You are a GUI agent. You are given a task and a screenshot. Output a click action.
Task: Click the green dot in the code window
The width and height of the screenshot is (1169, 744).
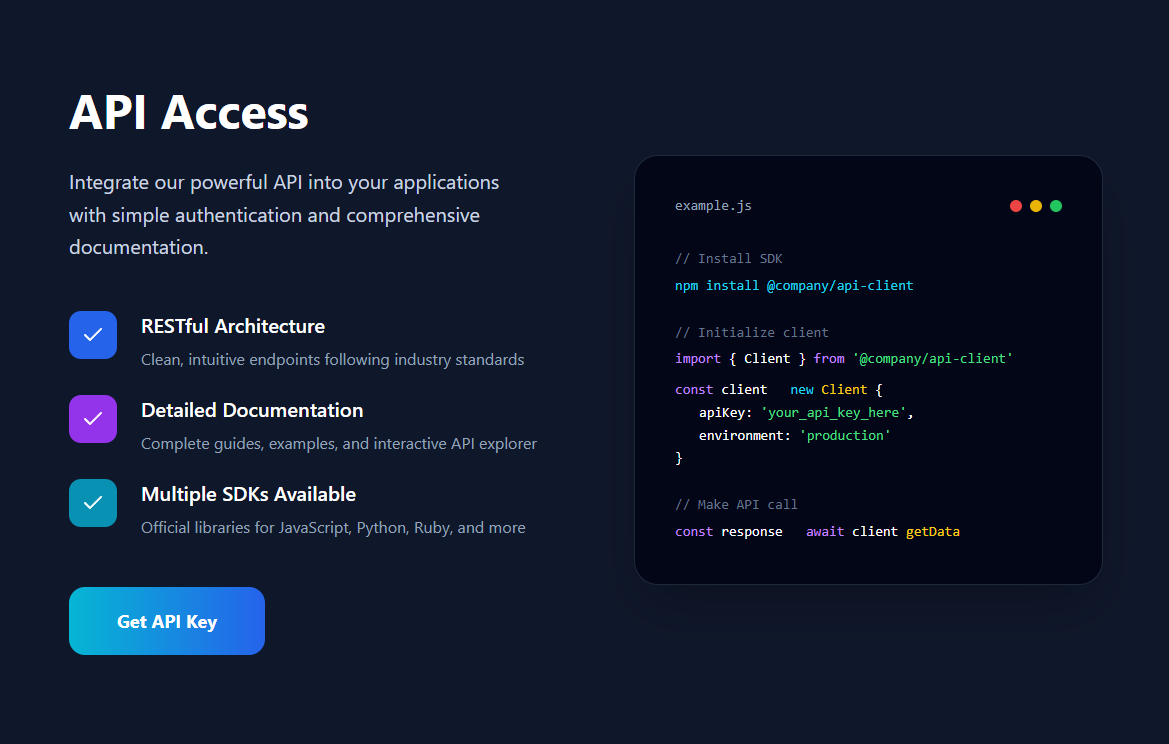pyautogui.click(x=1056, y=206)
